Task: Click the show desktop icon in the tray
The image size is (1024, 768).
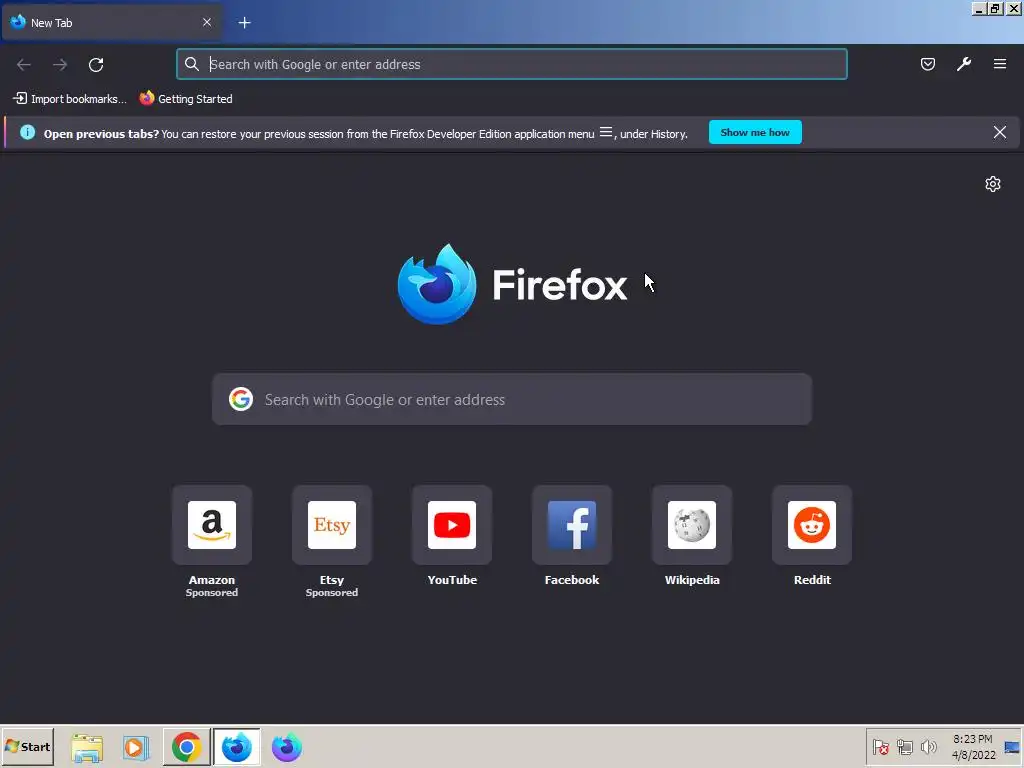Action: click(x=1012, y=747)
